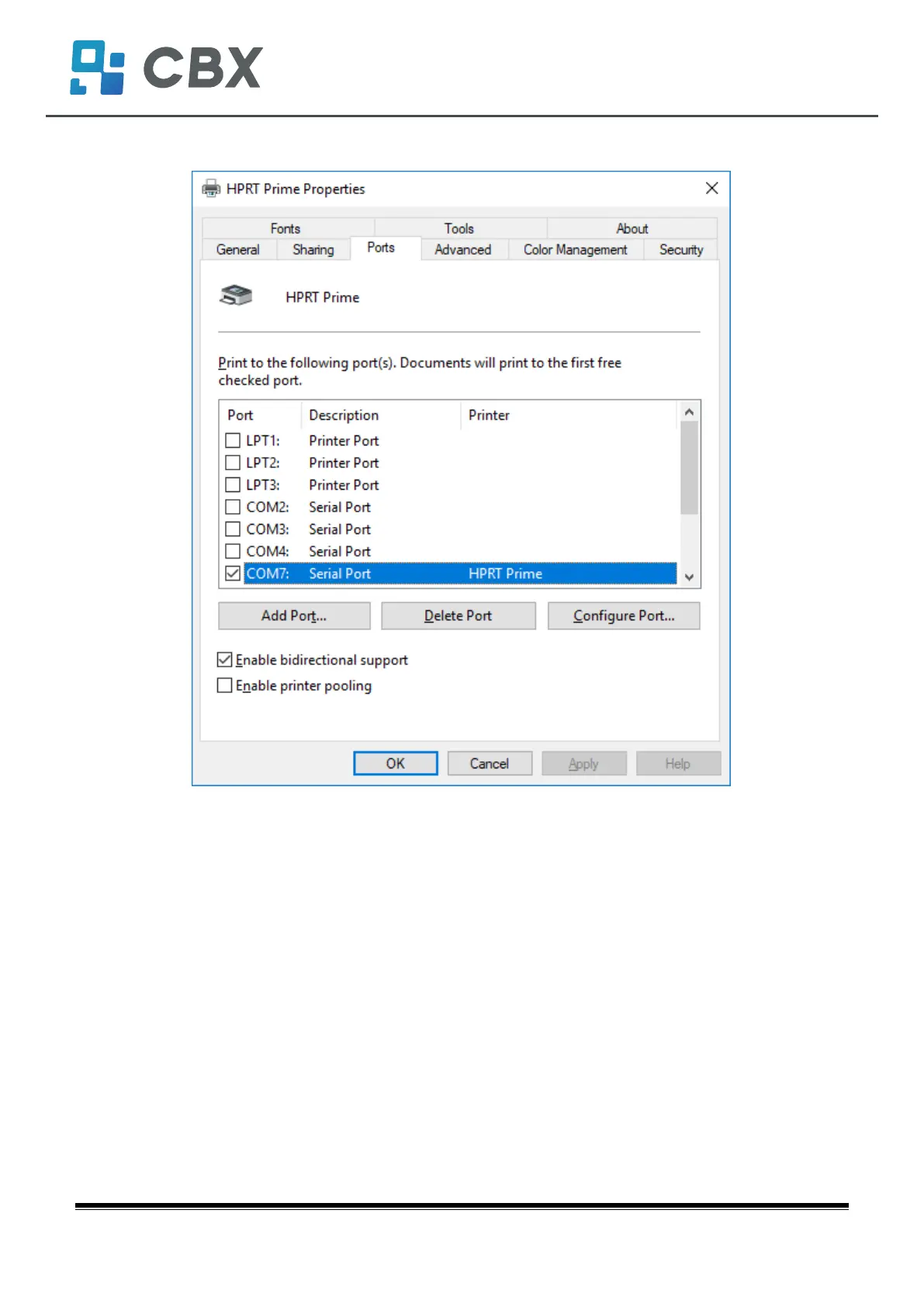Select the COM7: port row label
The height and width of the screenshot is (1307, 924).
[268, 574]
